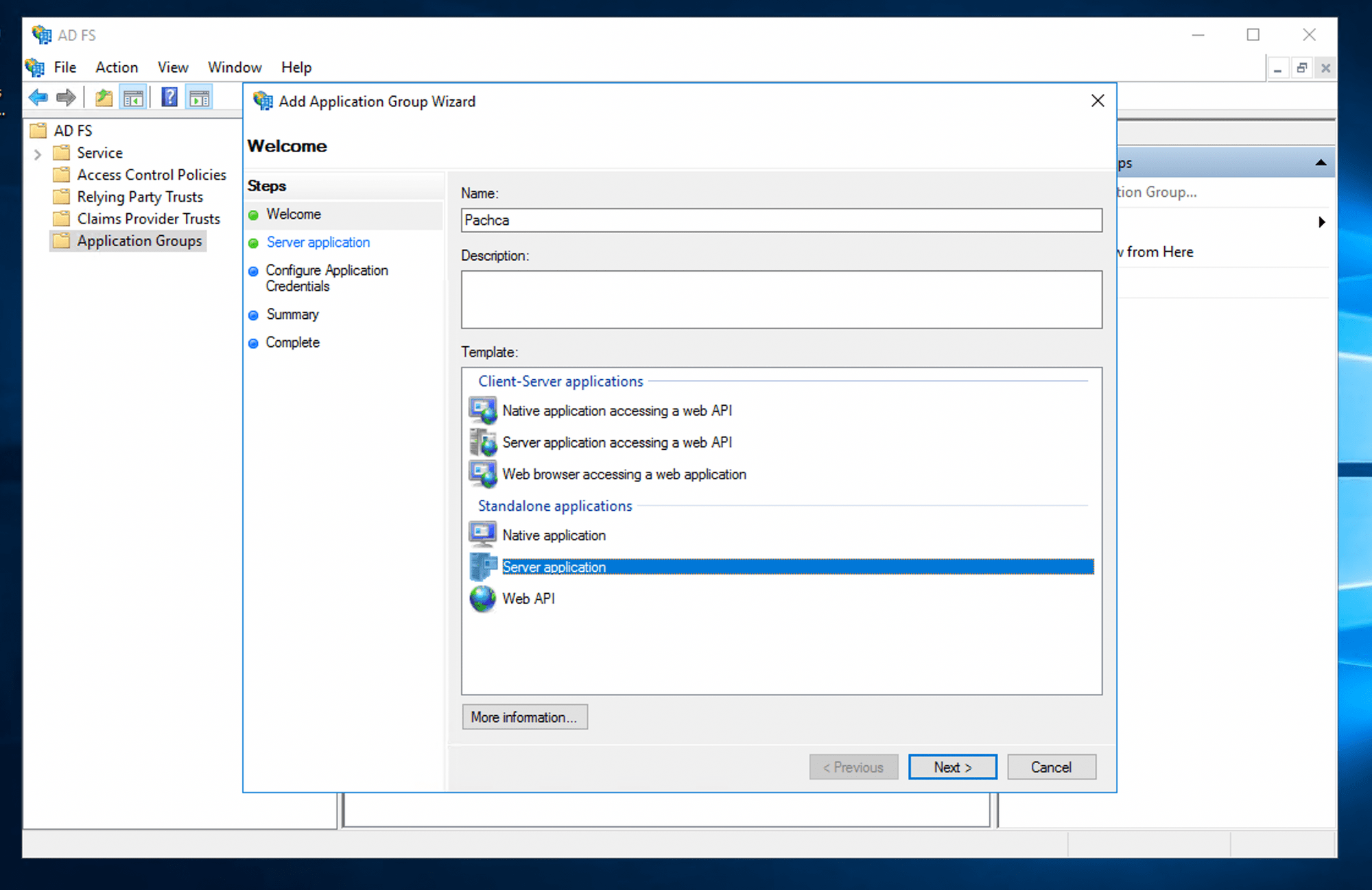Click the forward arrow toolbar icon

(66, 98)
